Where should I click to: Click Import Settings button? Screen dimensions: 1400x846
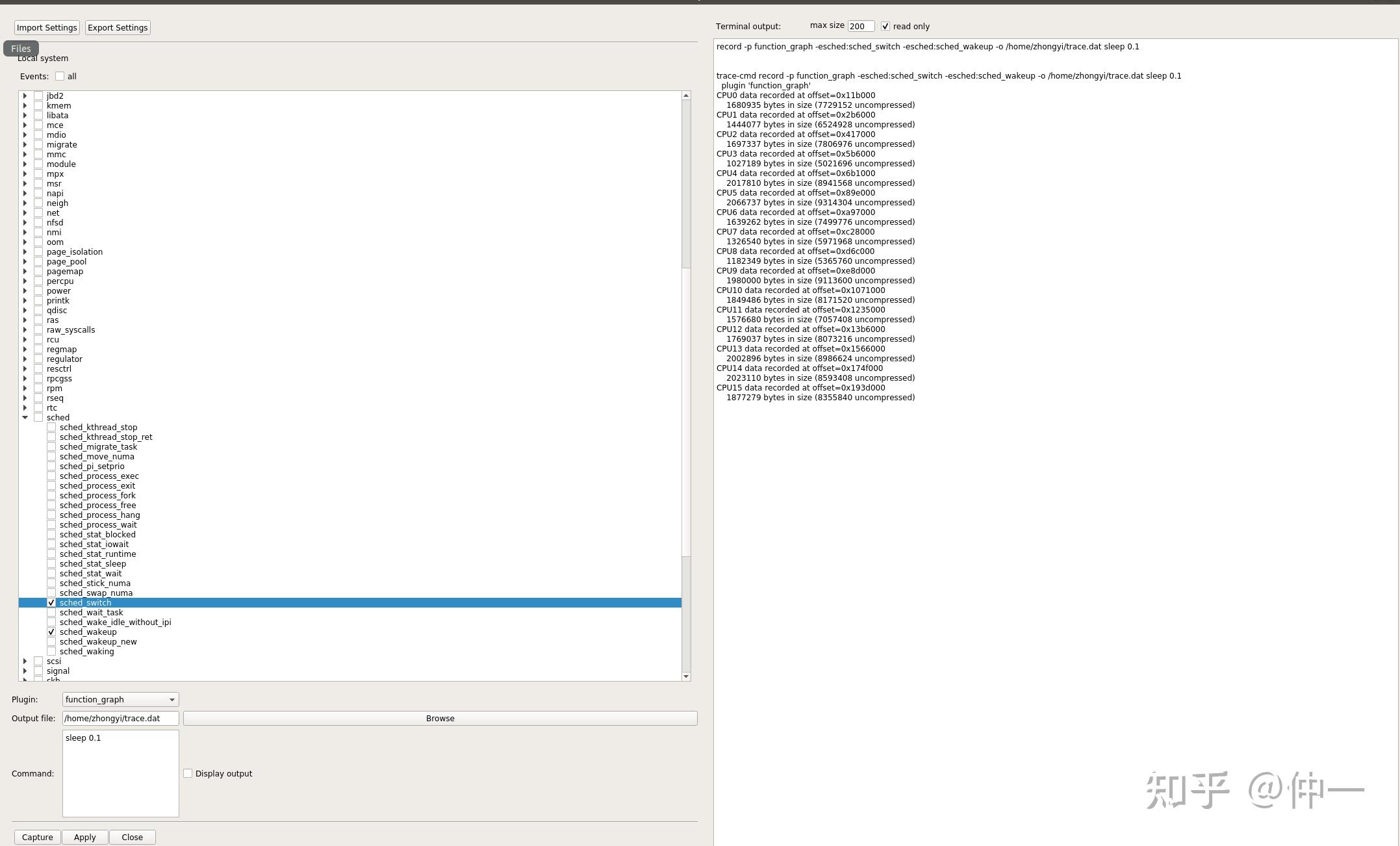[47, 28]
